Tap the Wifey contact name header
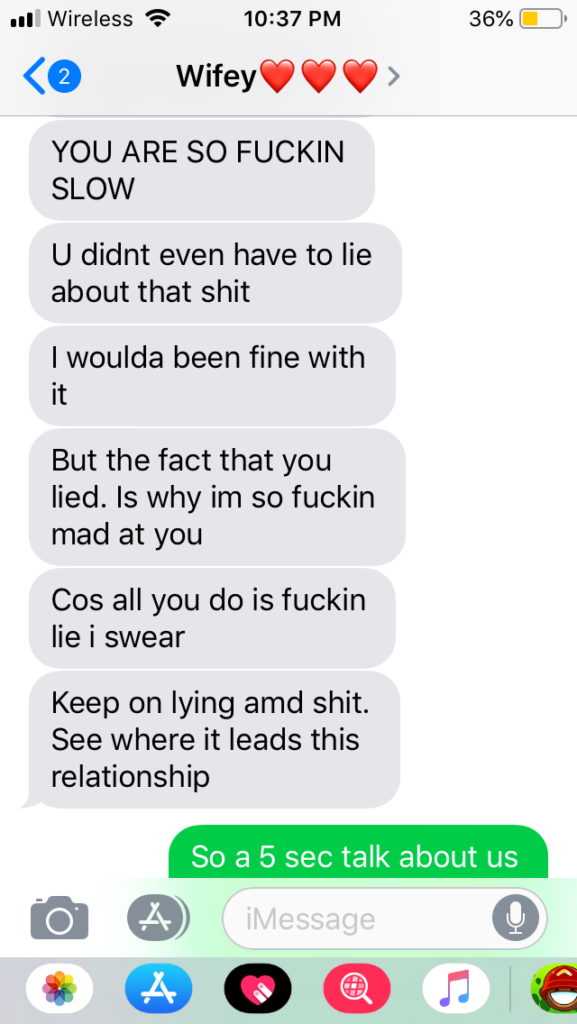Viewport: 577px width, 1024px height. [277, 78]
